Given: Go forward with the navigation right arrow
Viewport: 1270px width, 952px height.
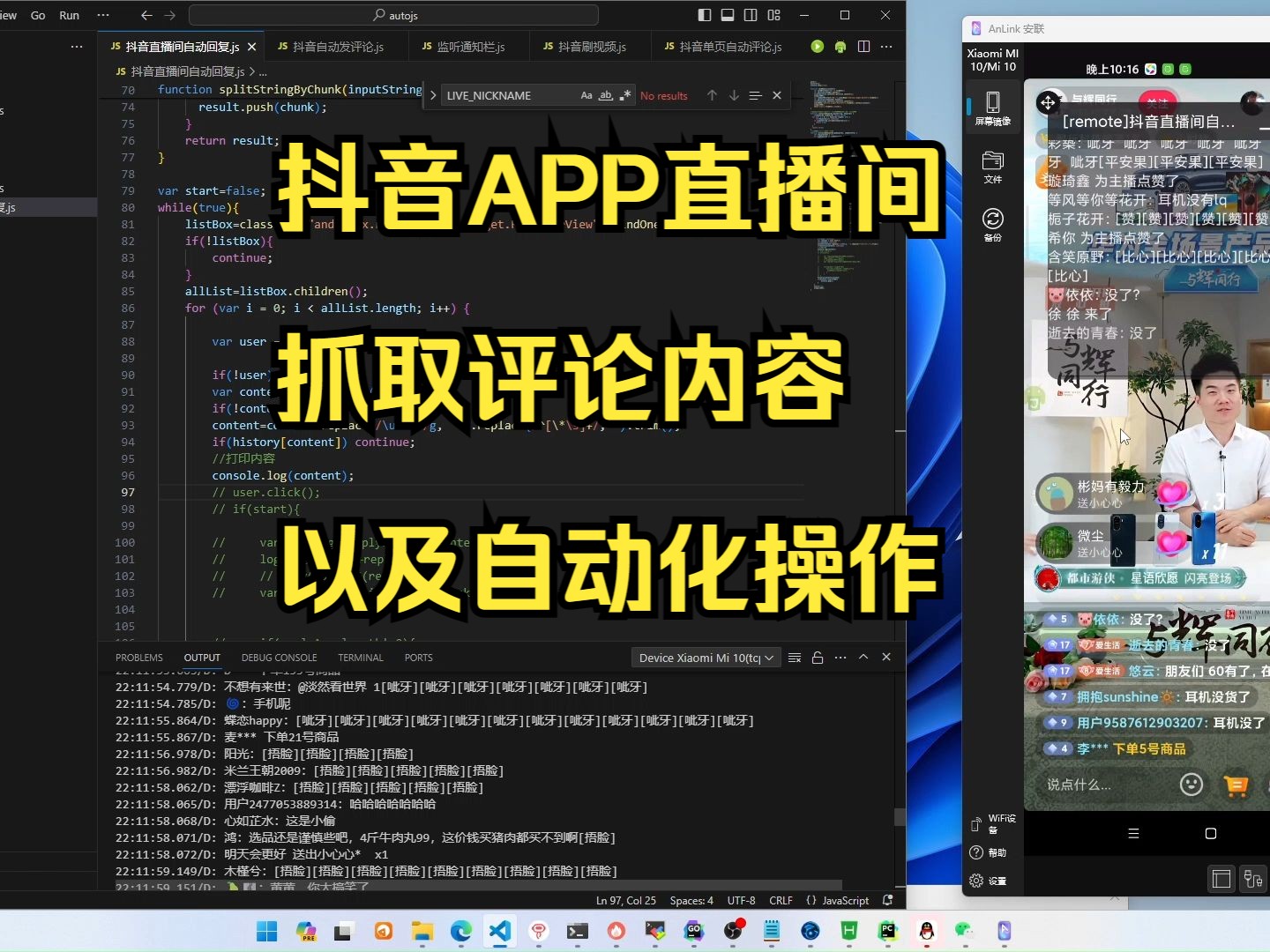Looking at the screenshot, I should (x=170, y=15).
